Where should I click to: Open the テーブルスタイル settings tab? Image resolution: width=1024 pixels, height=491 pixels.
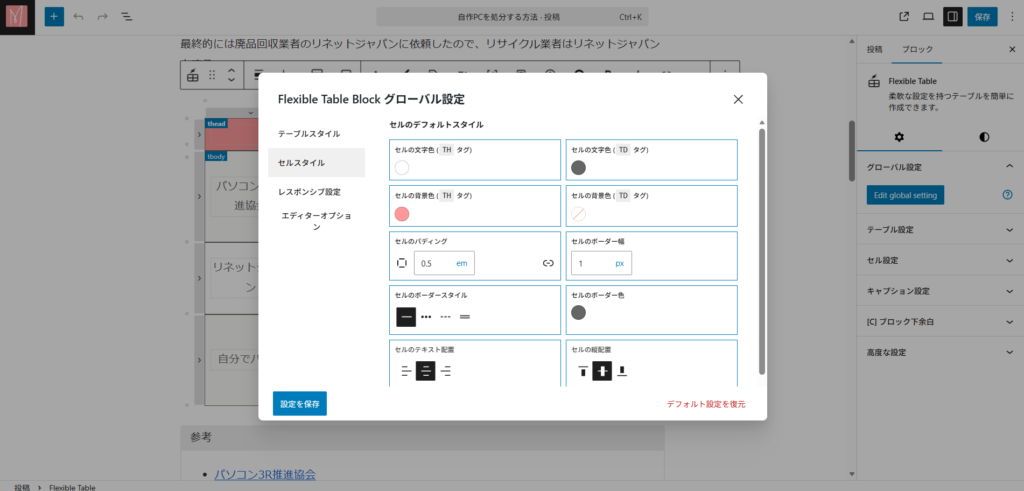click(x=309, y=133)
